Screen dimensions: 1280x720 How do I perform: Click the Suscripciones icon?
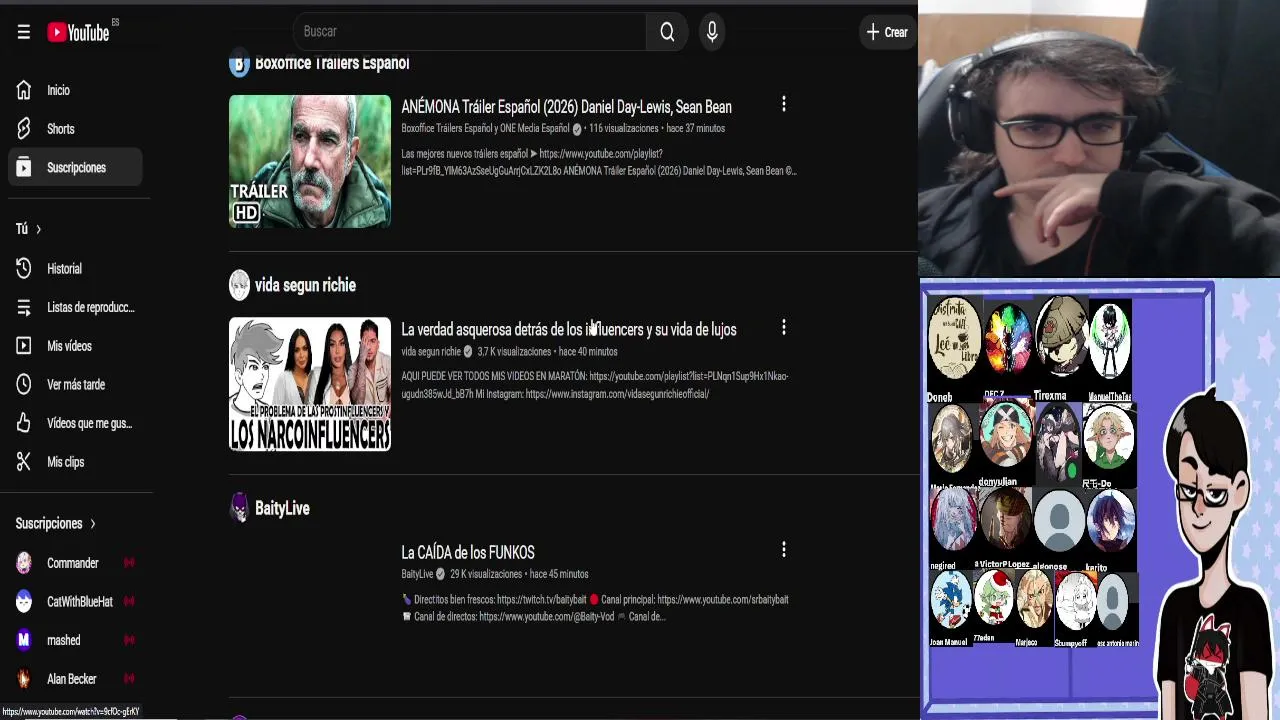point(24,167)
